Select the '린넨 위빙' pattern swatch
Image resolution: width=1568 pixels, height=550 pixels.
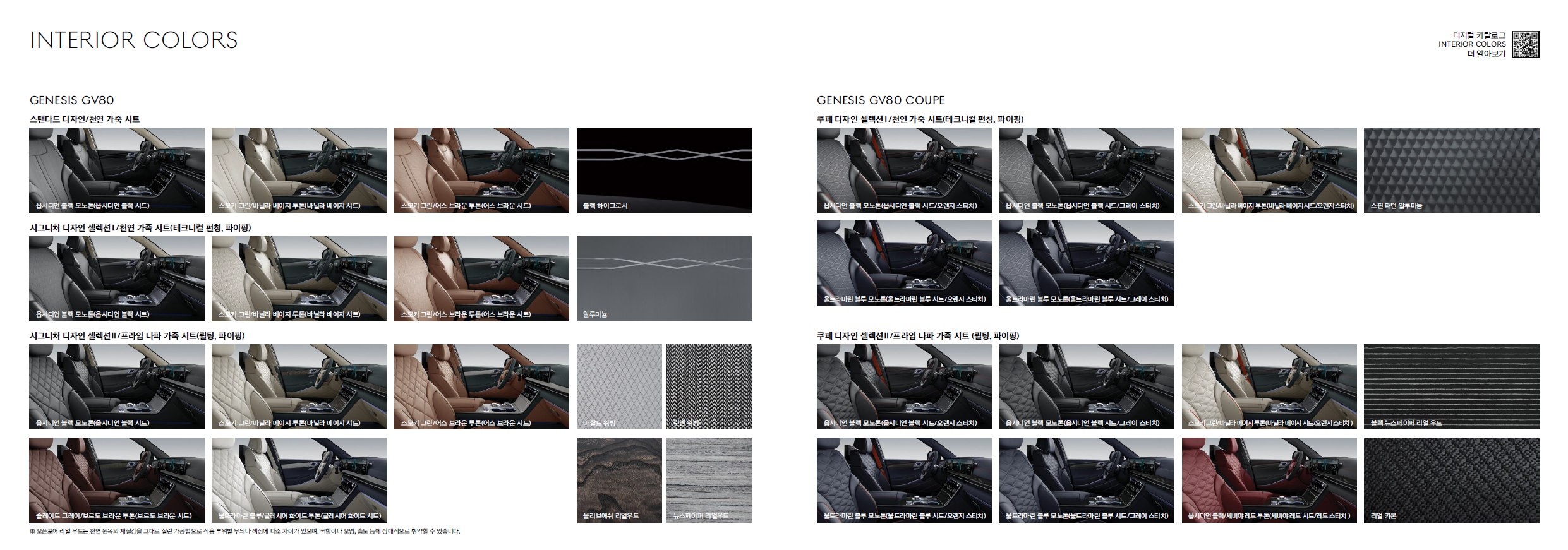pos(709,386)
